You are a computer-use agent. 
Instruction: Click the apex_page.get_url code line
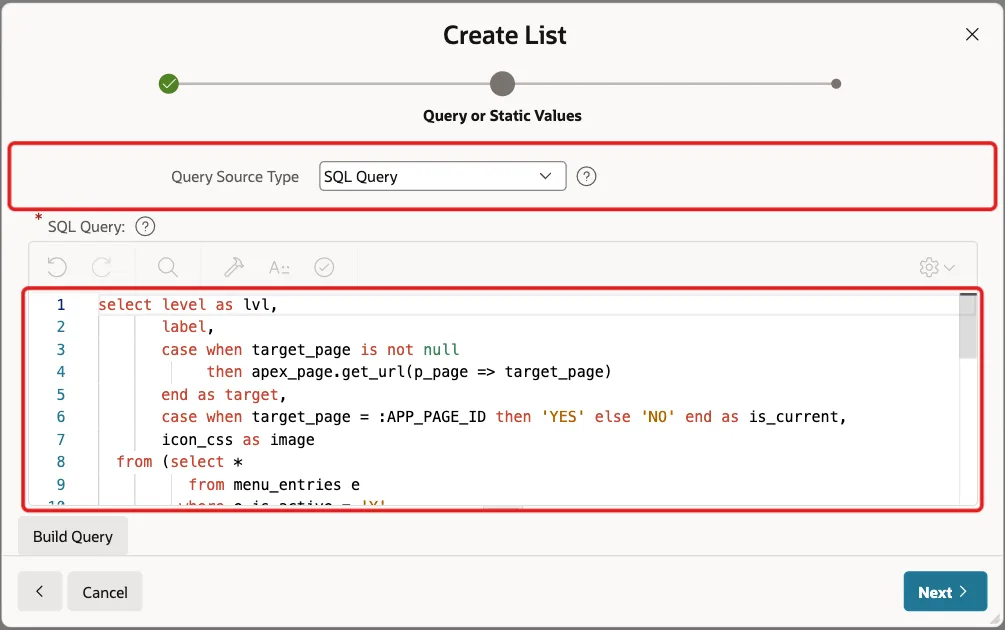(409, 372)
